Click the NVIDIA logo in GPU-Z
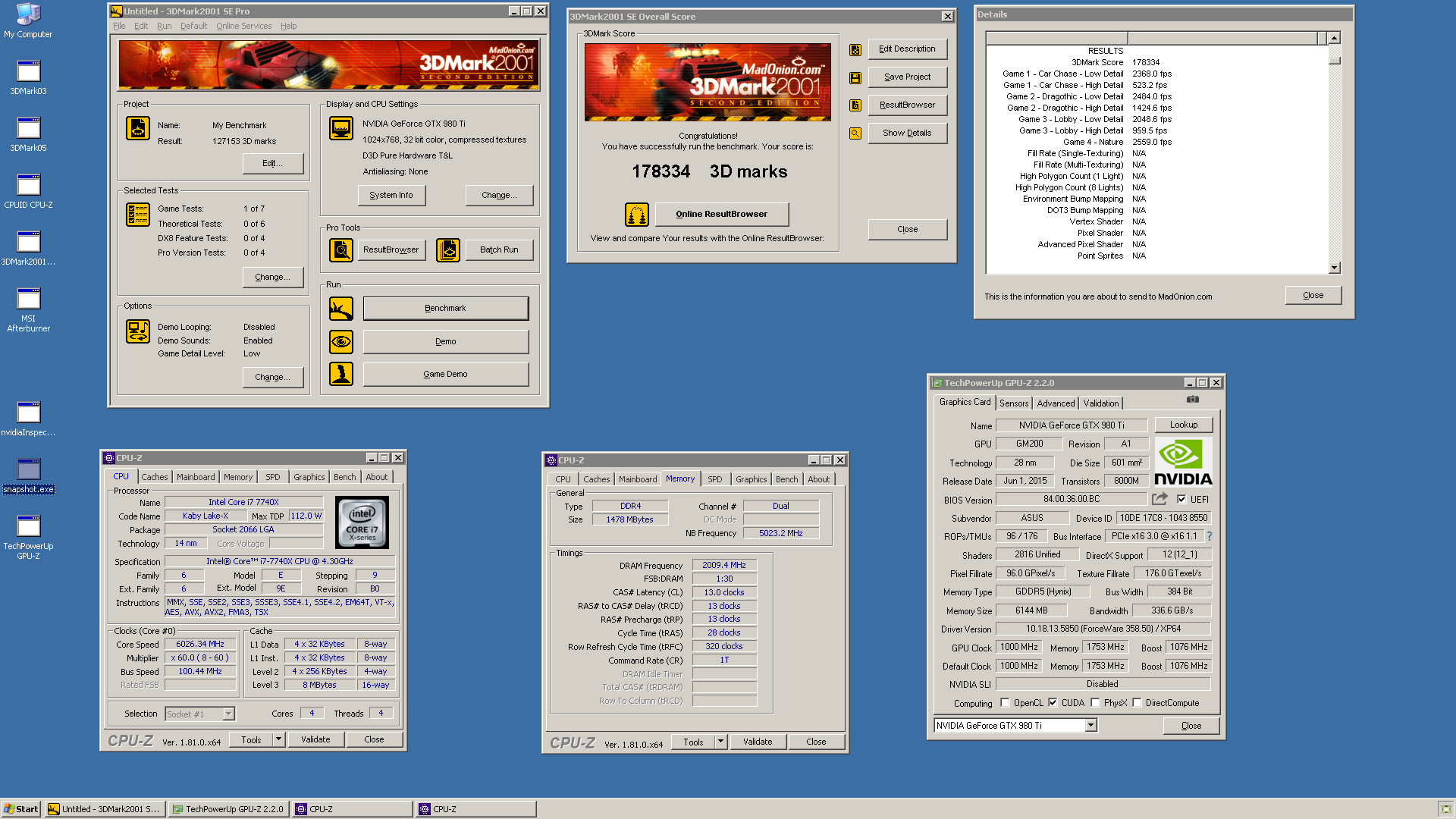The image size is (1456, 819). 1183,462
